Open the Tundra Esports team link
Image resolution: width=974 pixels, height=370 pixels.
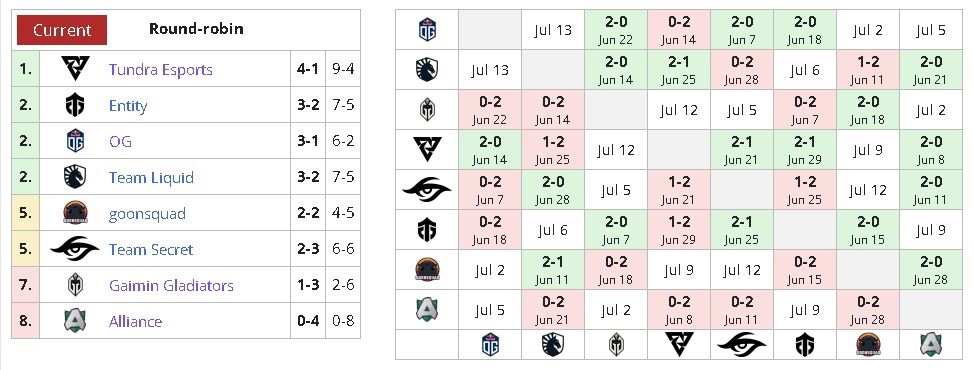click(160, 70)
